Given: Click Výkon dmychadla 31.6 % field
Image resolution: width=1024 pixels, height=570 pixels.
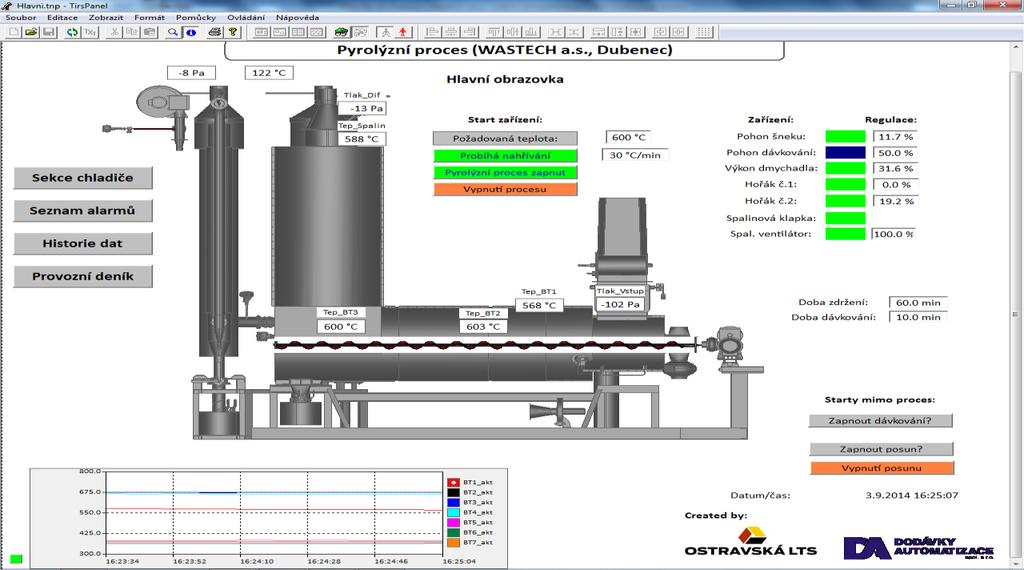Looking at the screenshot, I should pyautogui.click(x=895, y=168).
